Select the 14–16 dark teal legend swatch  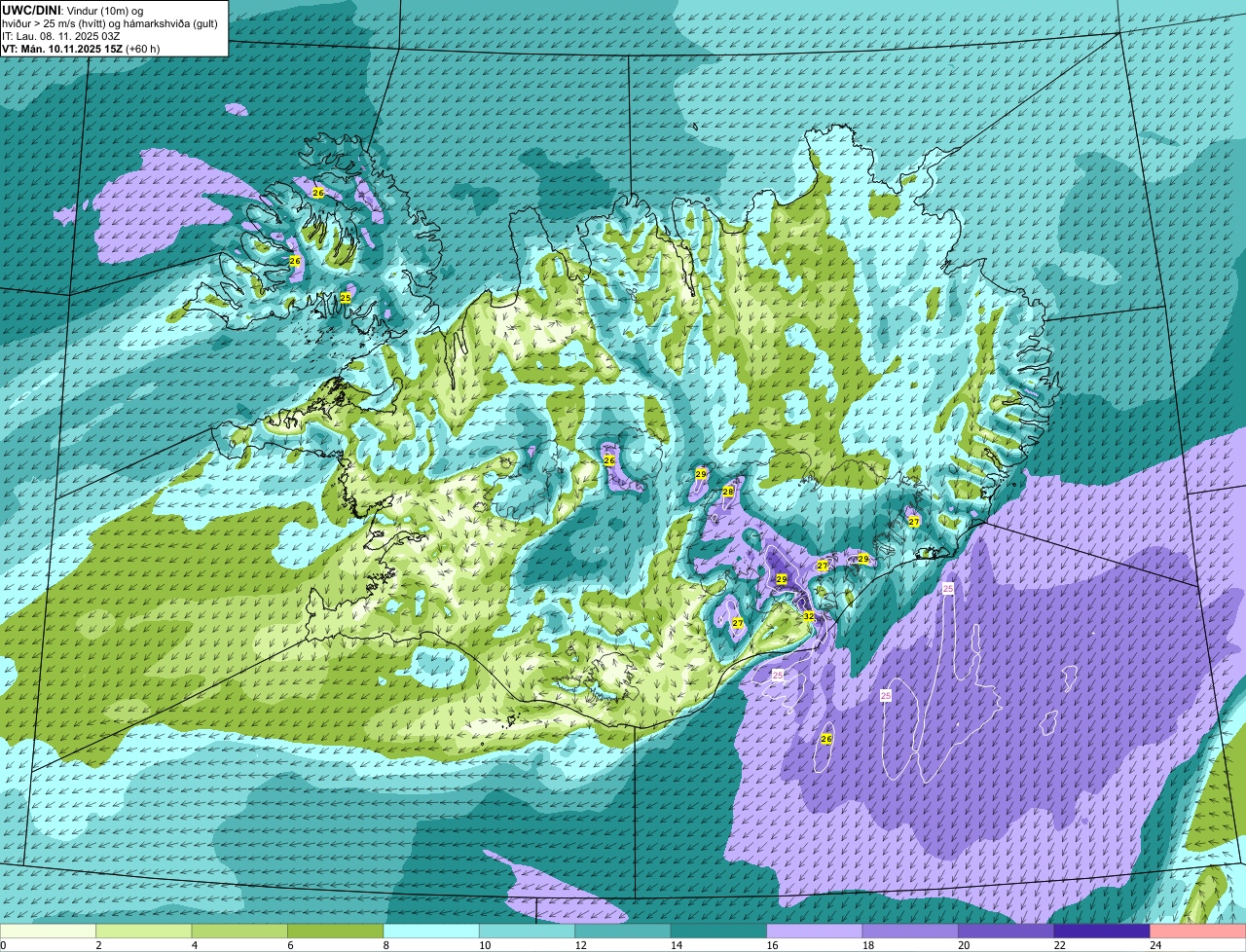[x=719, y=932]
